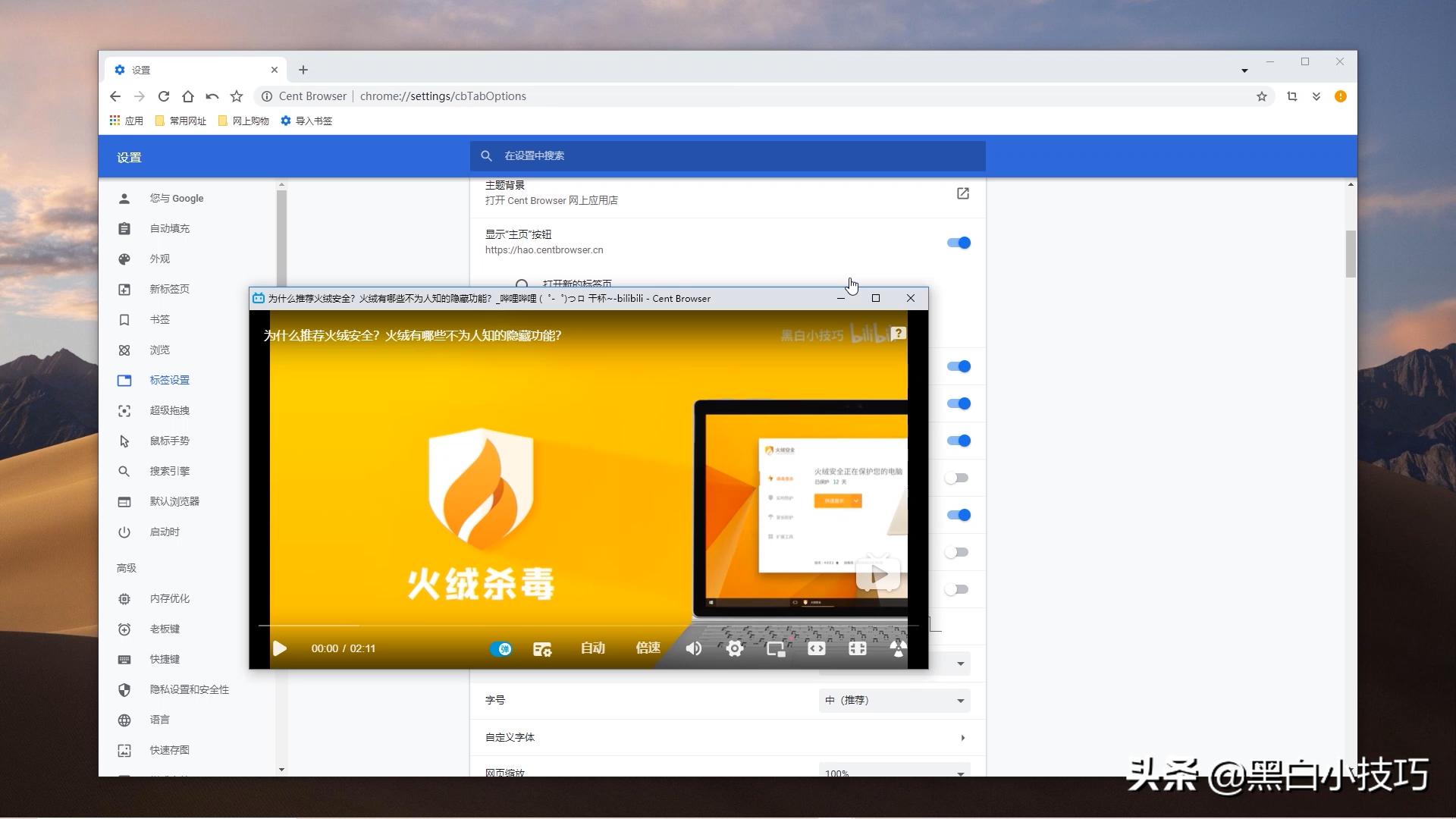Expand 自定义字体 settings arrow
Image resolution: width=1456 pixels, height=819 pixels.
click(962, 738)
